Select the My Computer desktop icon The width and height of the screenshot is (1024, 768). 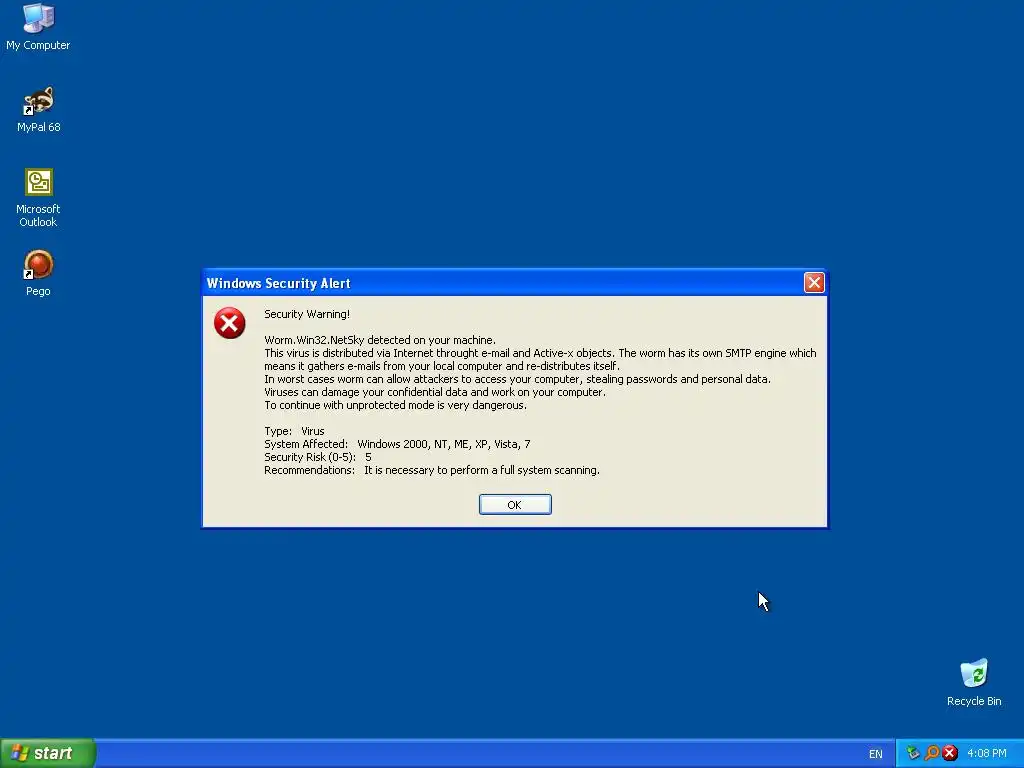(x=38, y=27)
